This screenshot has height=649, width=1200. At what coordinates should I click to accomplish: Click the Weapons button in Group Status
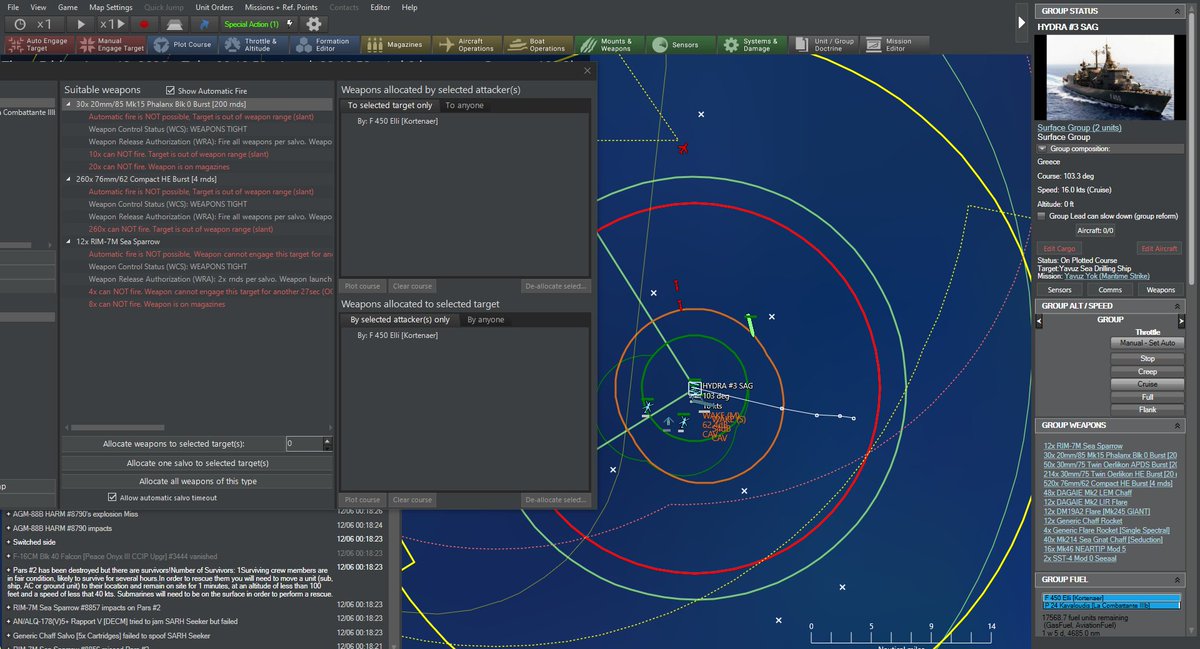(x=1160, y=290)
